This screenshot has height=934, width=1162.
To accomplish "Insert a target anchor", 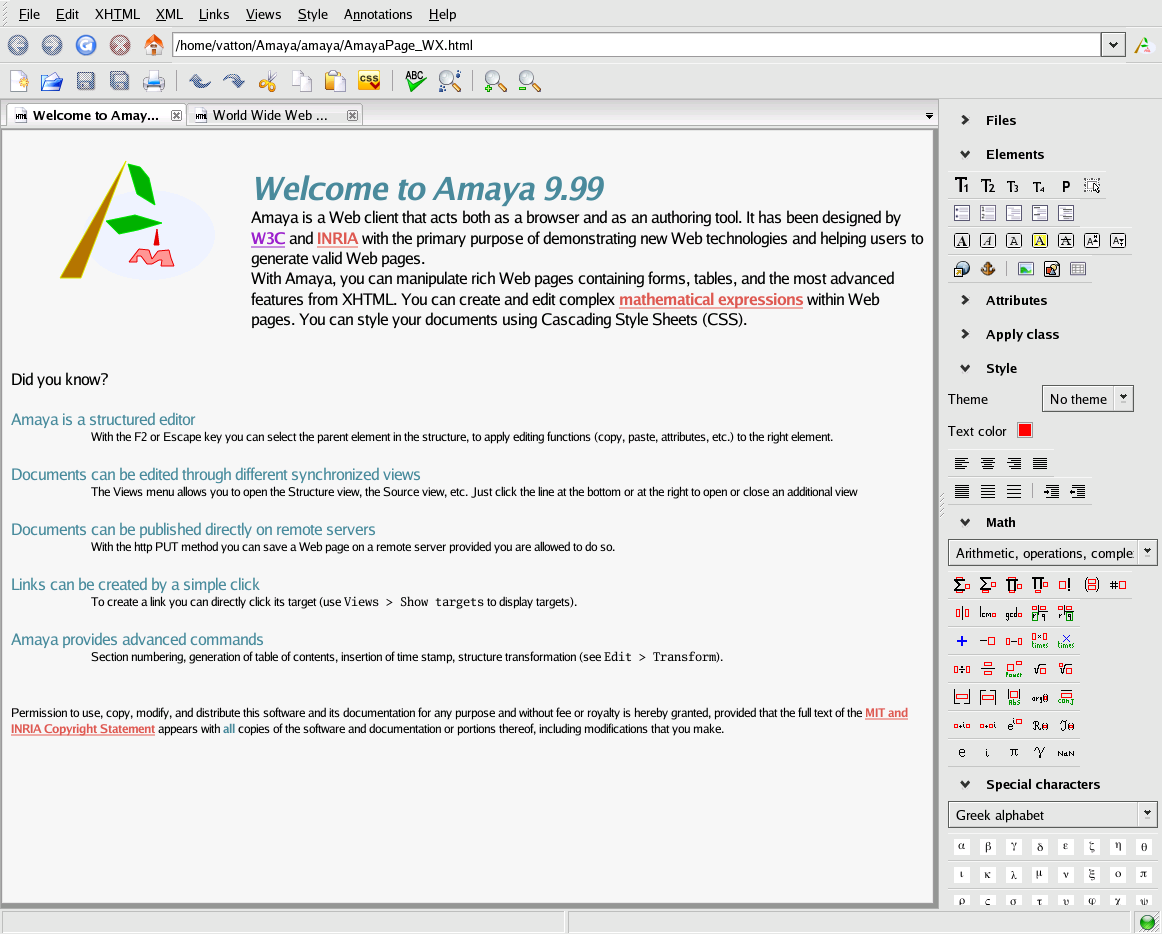I will click(987, 269).
